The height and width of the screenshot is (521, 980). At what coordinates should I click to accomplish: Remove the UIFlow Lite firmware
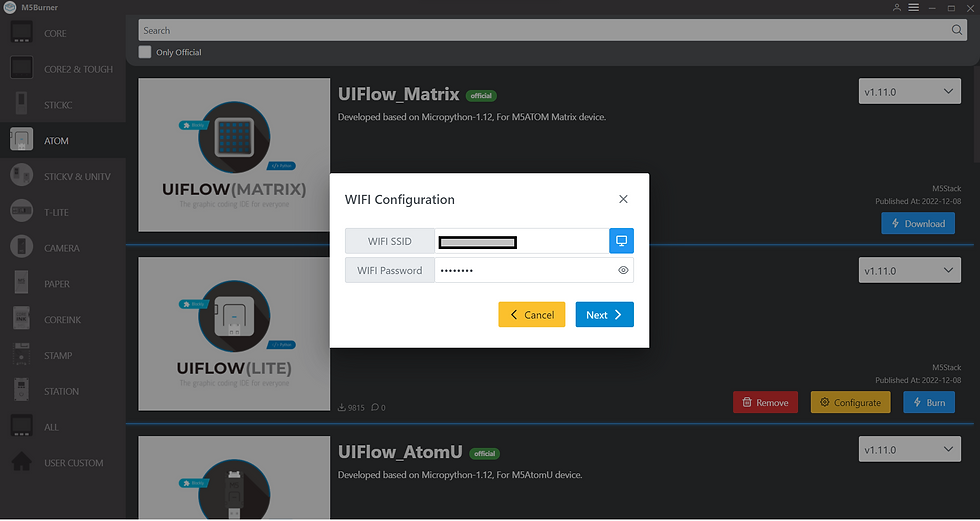[765, 402]
